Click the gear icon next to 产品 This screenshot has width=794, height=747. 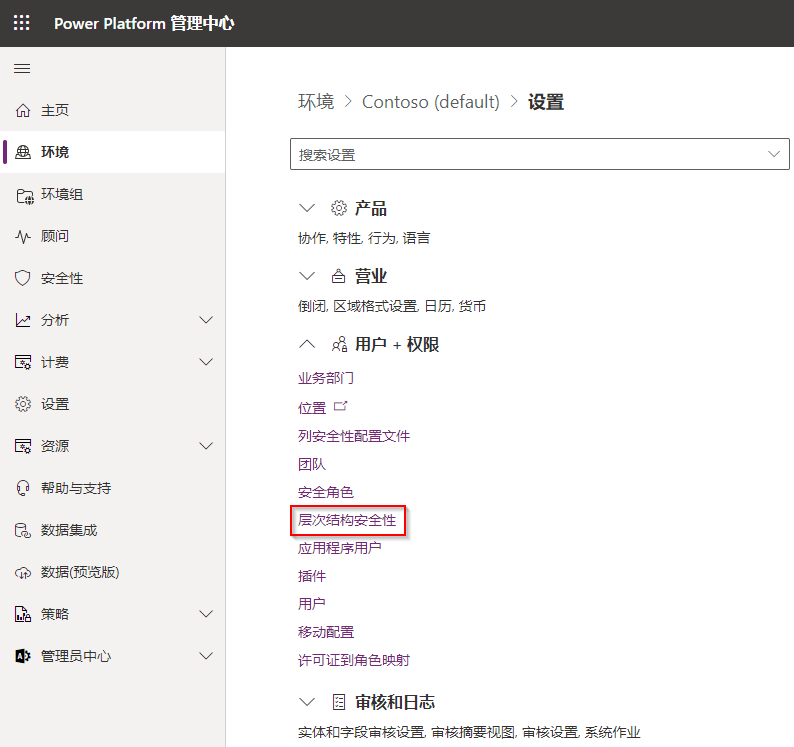pos(339,208)
